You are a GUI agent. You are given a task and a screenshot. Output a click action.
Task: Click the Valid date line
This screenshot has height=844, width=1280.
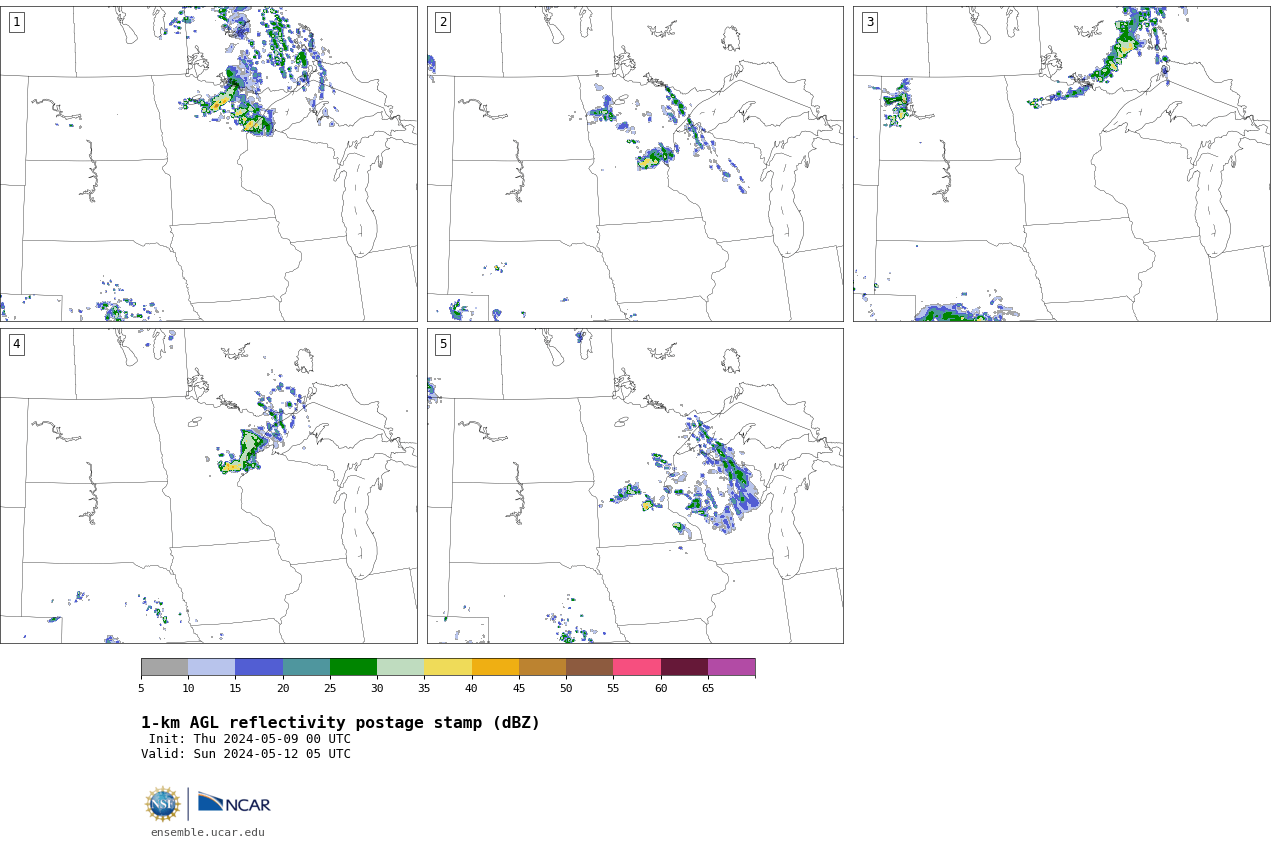tap(246, 754)
